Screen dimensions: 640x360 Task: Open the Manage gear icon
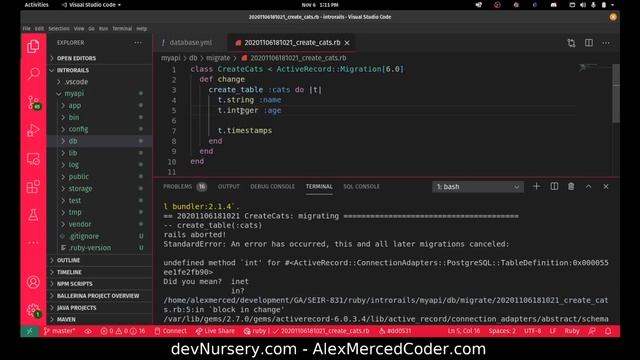(33, 311)
